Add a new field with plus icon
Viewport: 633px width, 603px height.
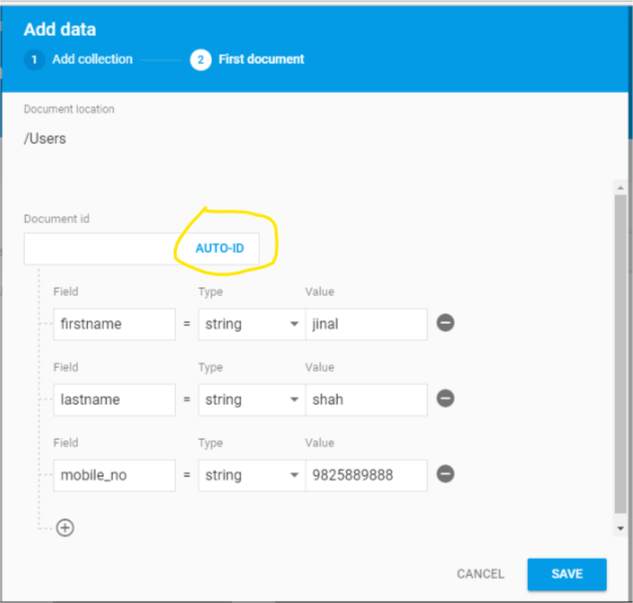65,527
